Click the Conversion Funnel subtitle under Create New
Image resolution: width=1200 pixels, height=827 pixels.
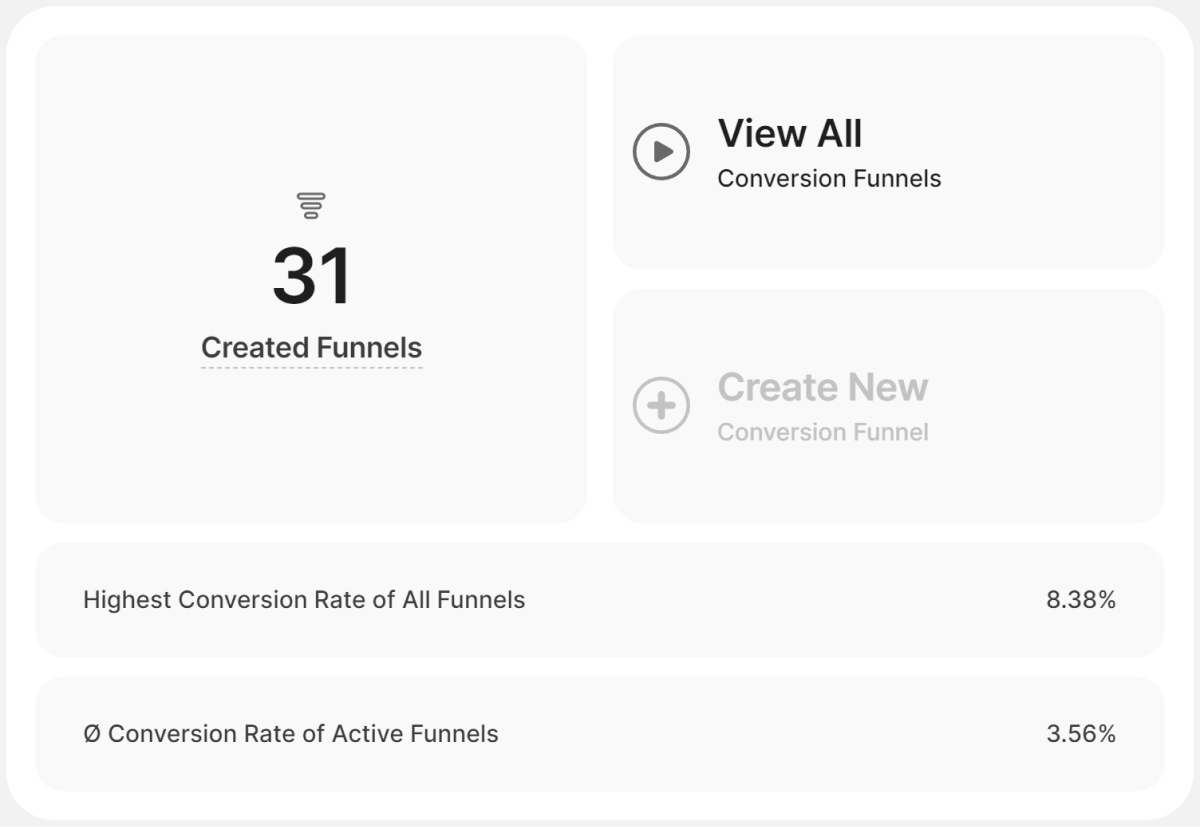click(822, 432)
